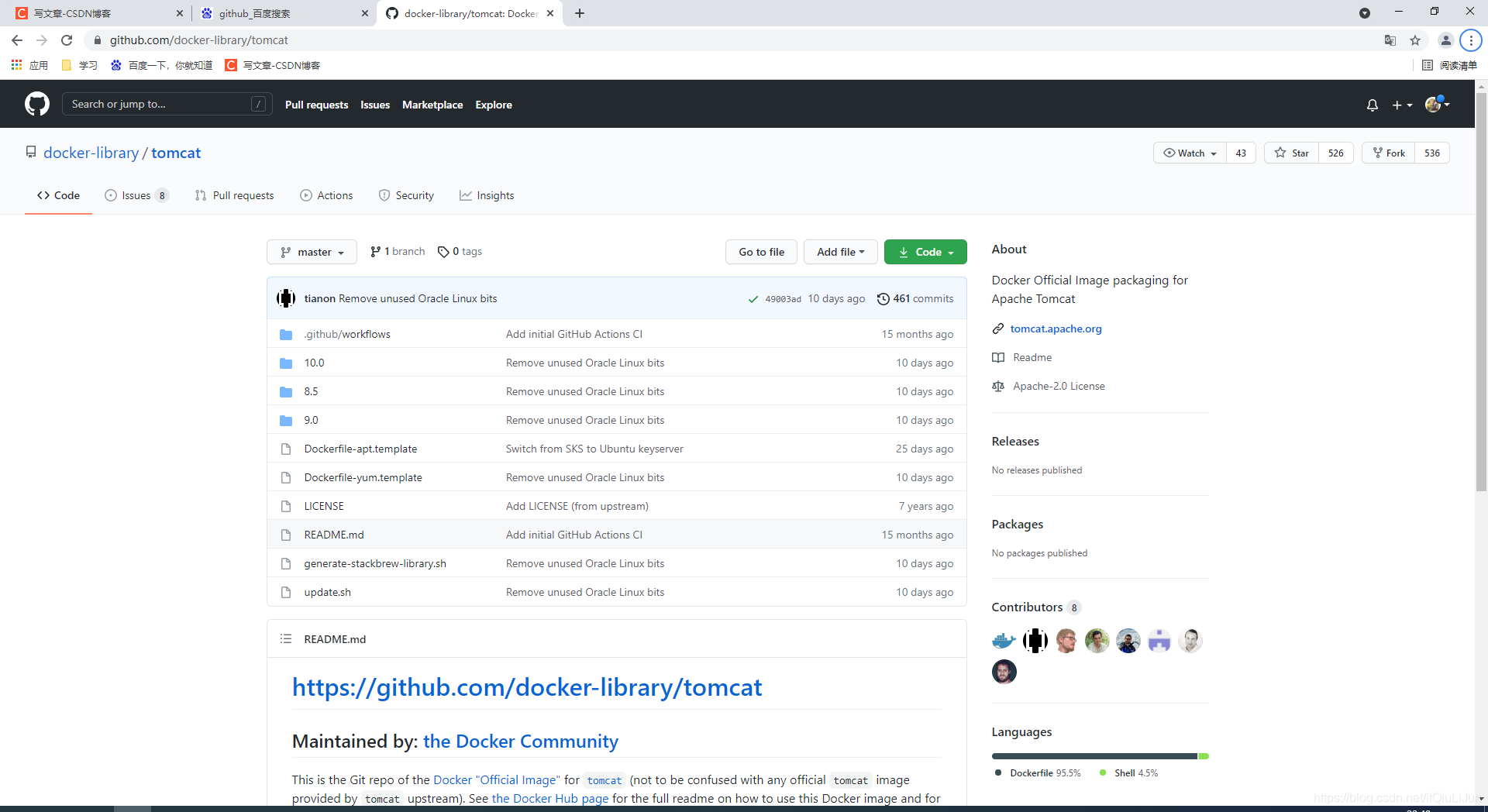
Task: Open the docker-library owner link
Action: point(91,153)
